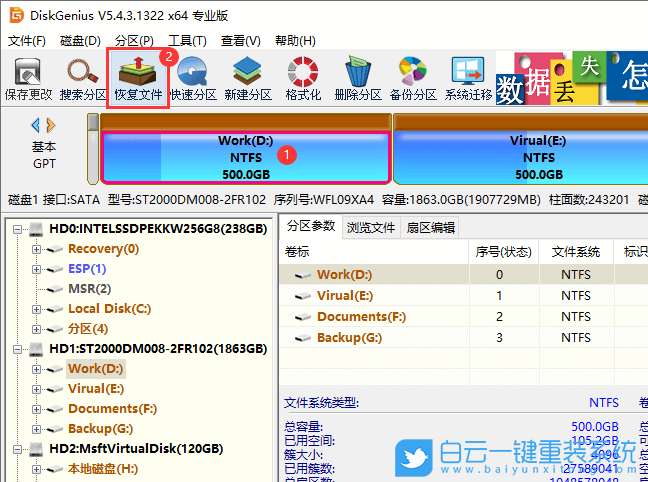Switch to the 扇区编辑 tab
Image resolution: width=648 pixels, height=482 pixels.
pos(431,227)
